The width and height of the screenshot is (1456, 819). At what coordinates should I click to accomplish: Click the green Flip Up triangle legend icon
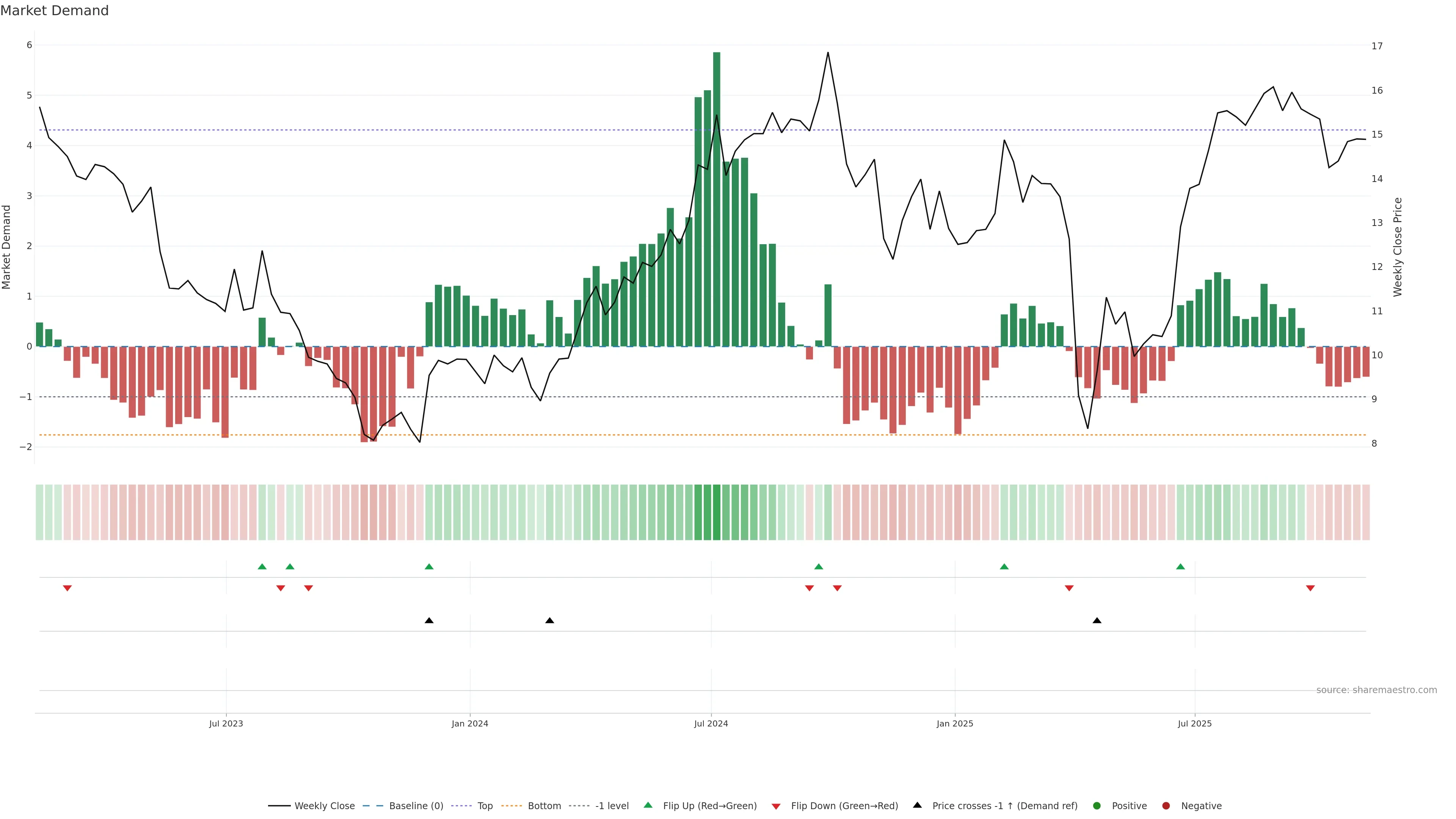(648, 805)
